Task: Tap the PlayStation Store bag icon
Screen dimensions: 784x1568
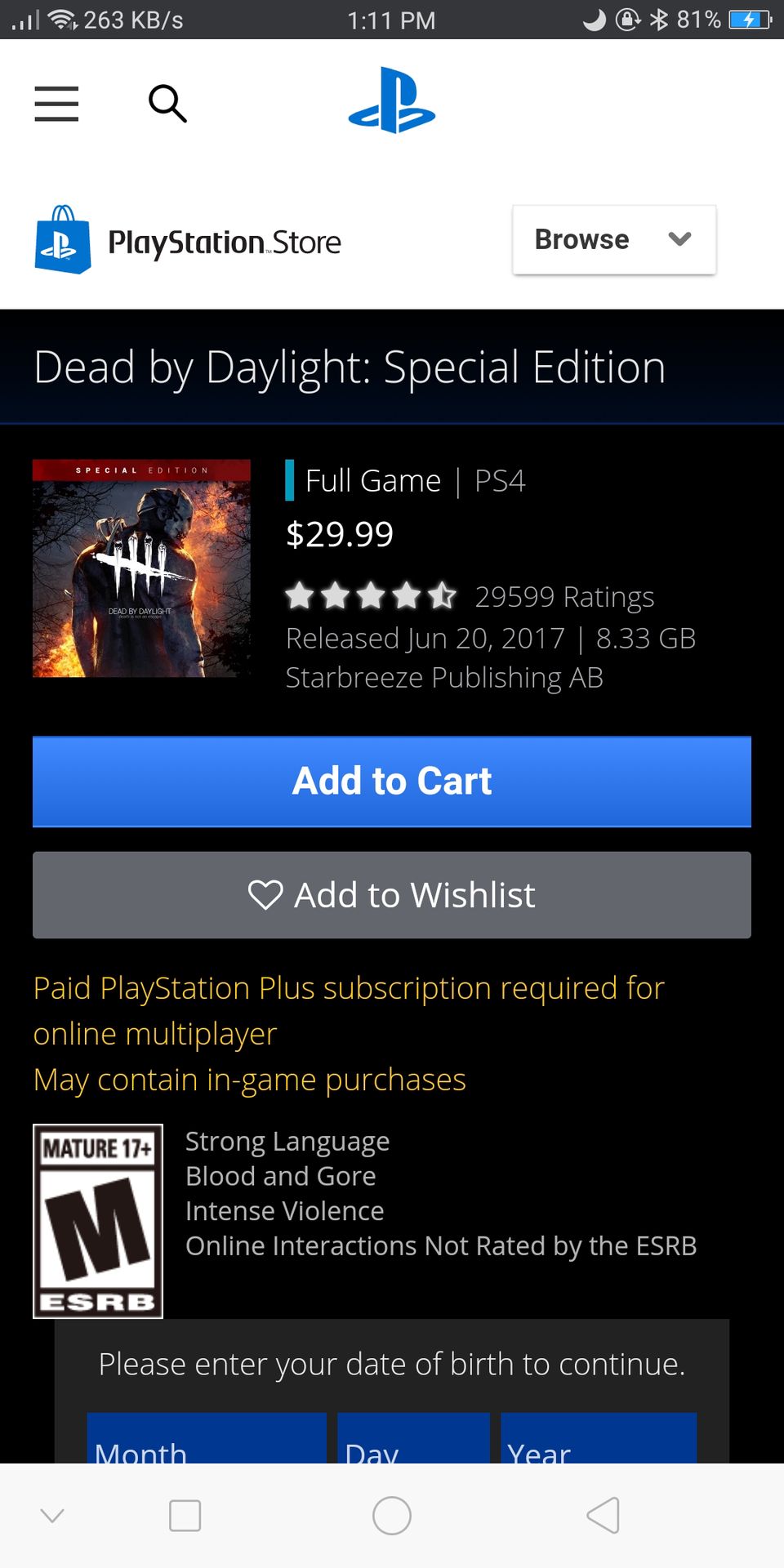Action: pos(63,239)
